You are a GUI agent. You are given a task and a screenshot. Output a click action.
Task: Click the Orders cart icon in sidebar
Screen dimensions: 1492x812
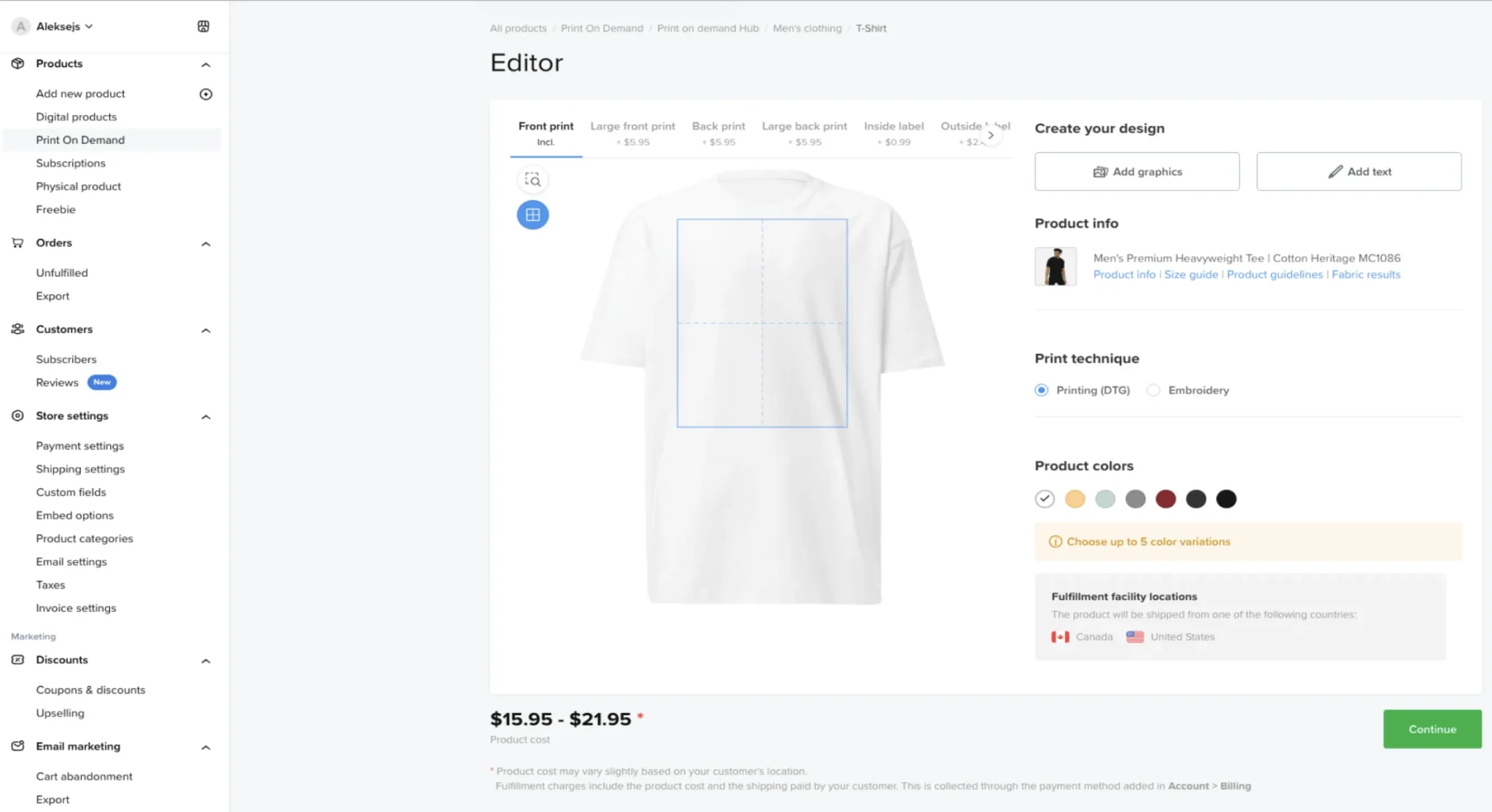pos(18,243)
